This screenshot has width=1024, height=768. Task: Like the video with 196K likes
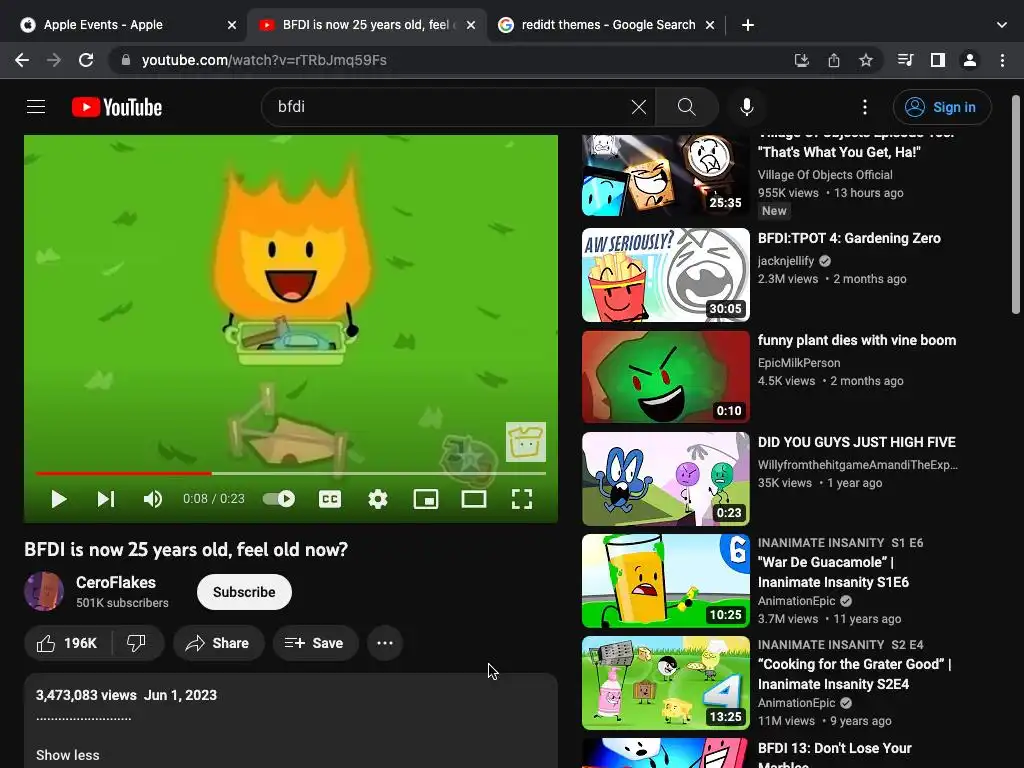pyautogui.click(x=67, y=643)
